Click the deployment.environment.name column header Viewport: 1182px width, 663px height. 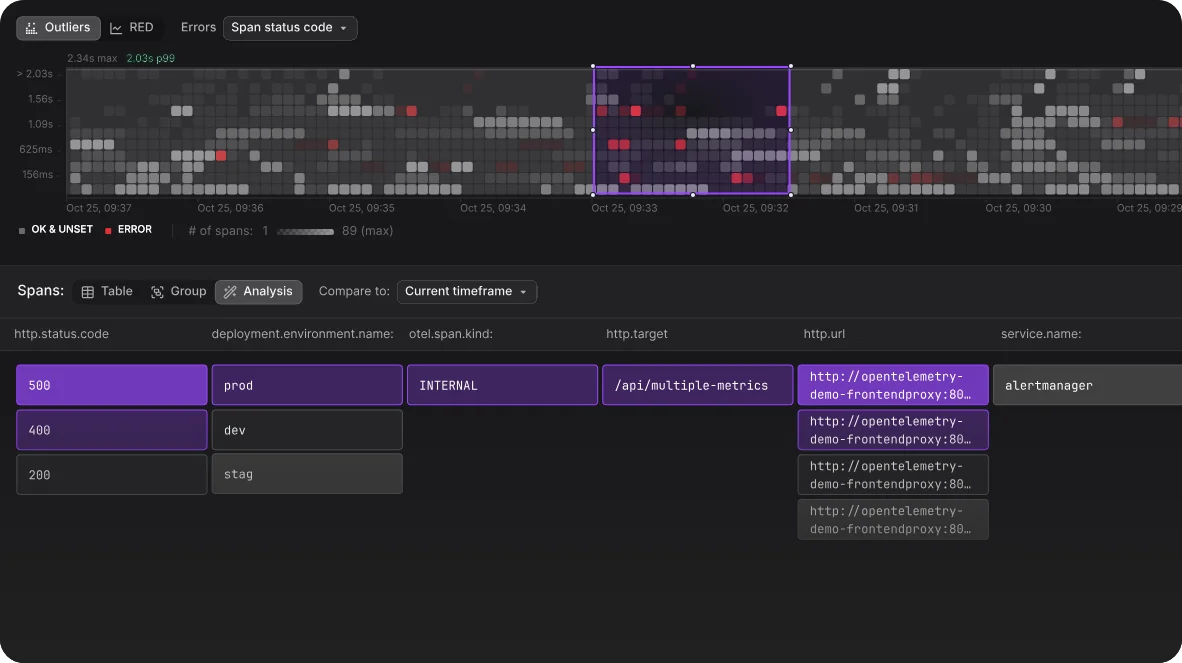(302, 334)
